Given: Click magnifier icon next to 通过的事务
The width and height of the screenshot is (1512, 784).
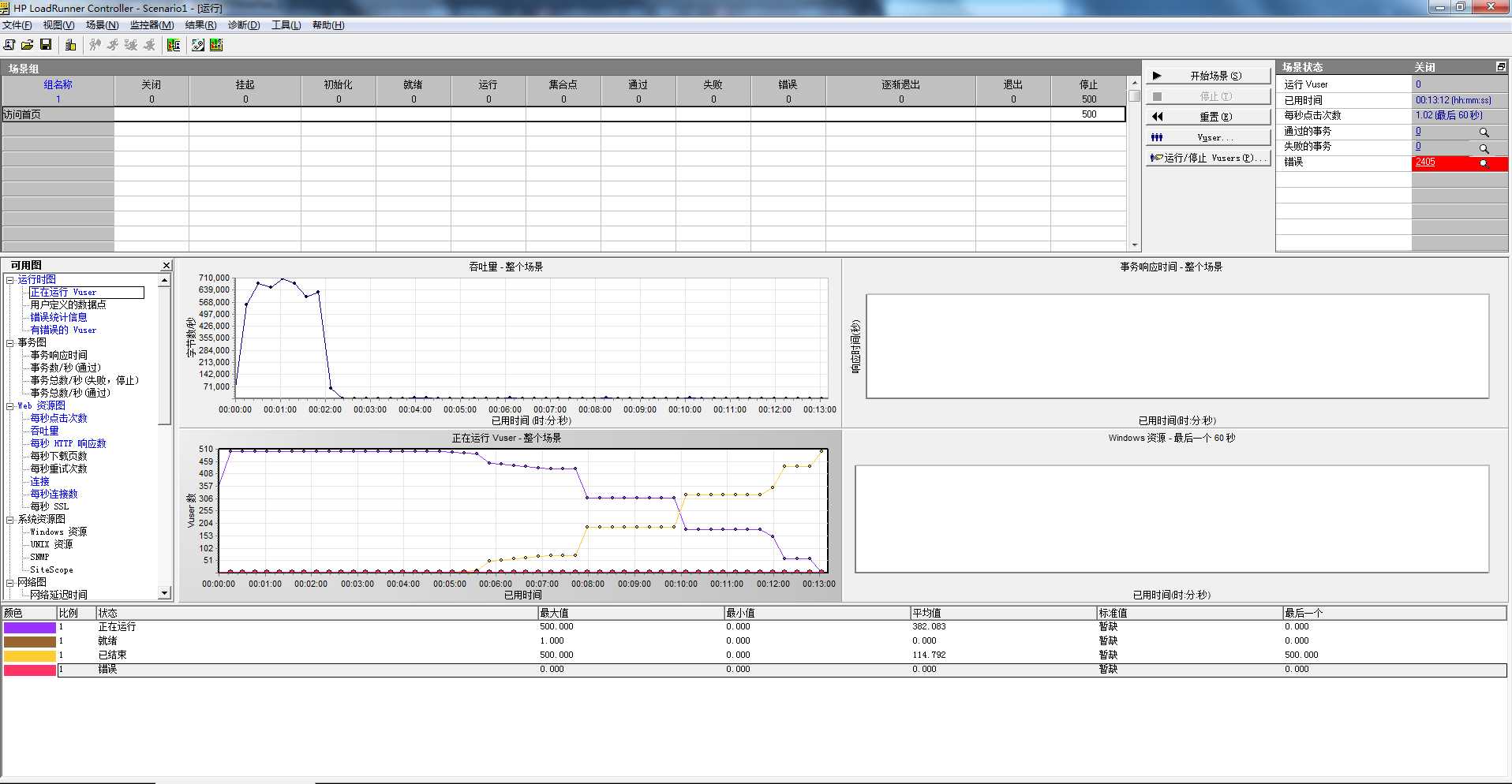Looking at the screenshot, I should [1484, 133].
